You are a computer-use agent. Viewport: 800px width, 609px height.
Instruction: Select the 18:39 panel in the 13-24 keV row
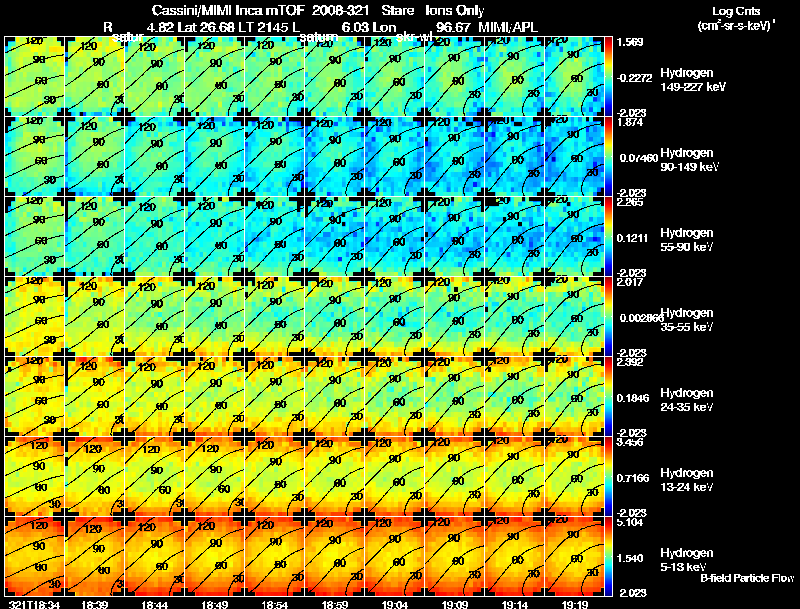coord(94,477)
